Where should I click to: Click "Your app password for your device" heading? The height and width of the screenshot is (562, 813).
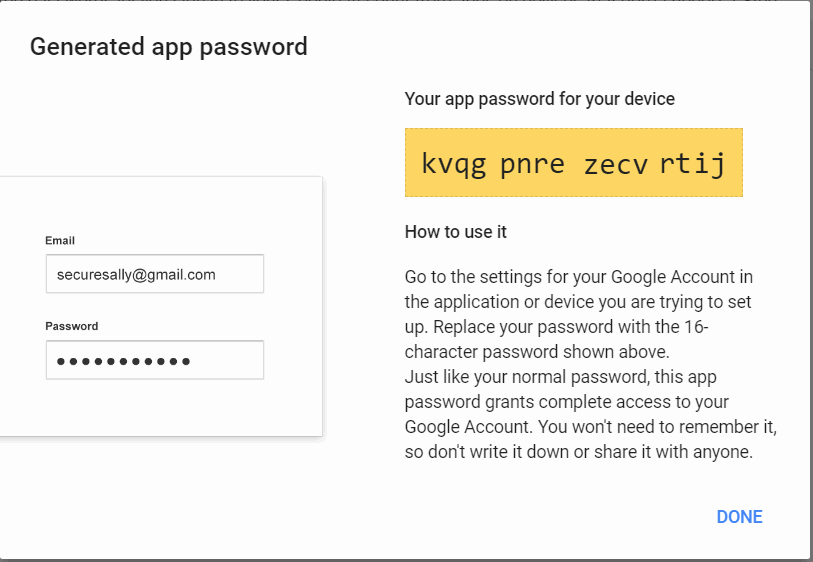[540, 99]
